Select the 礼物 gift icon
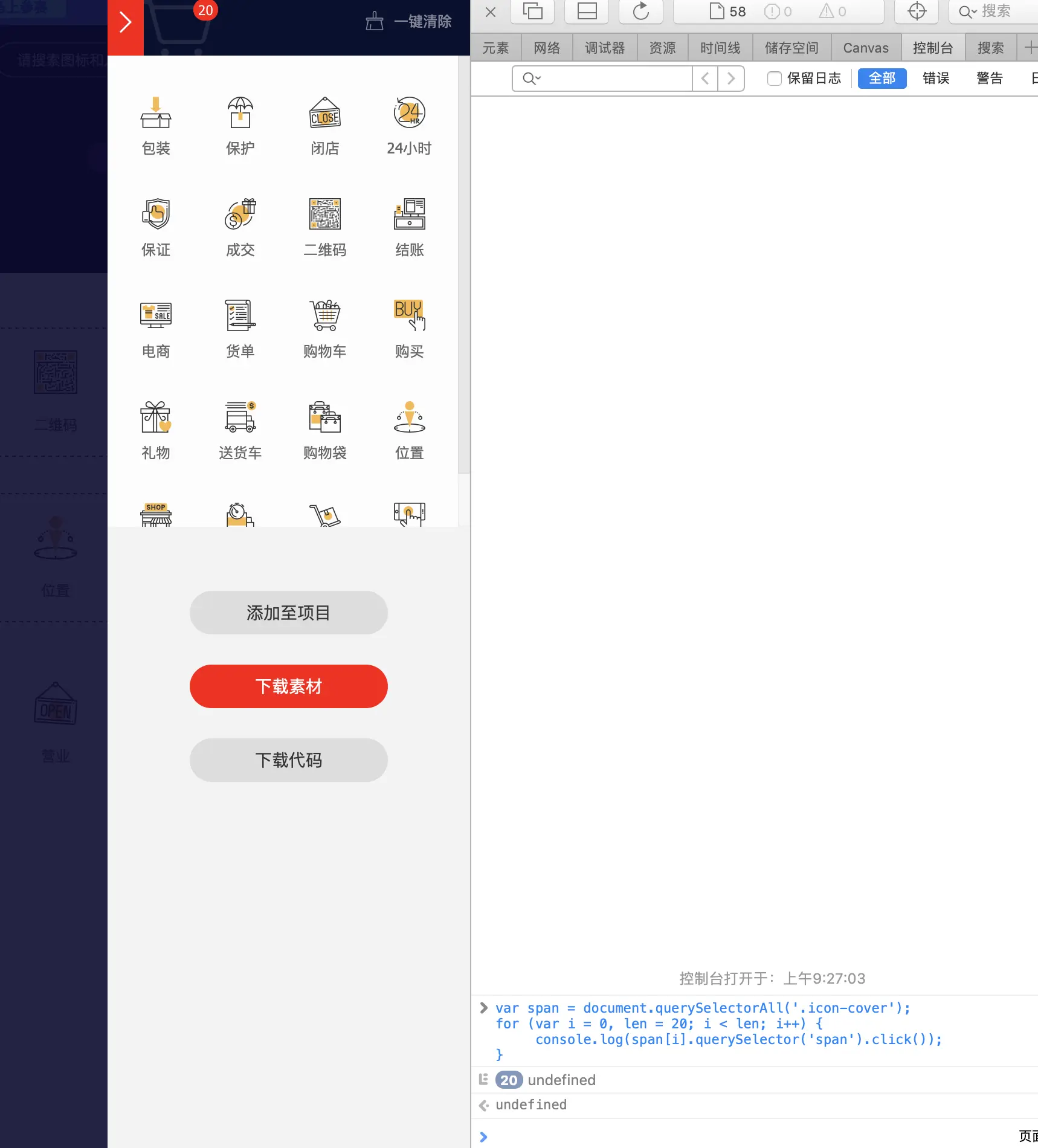Image resolution: width=1038 pixels, height=1148 pixels. 156,417
